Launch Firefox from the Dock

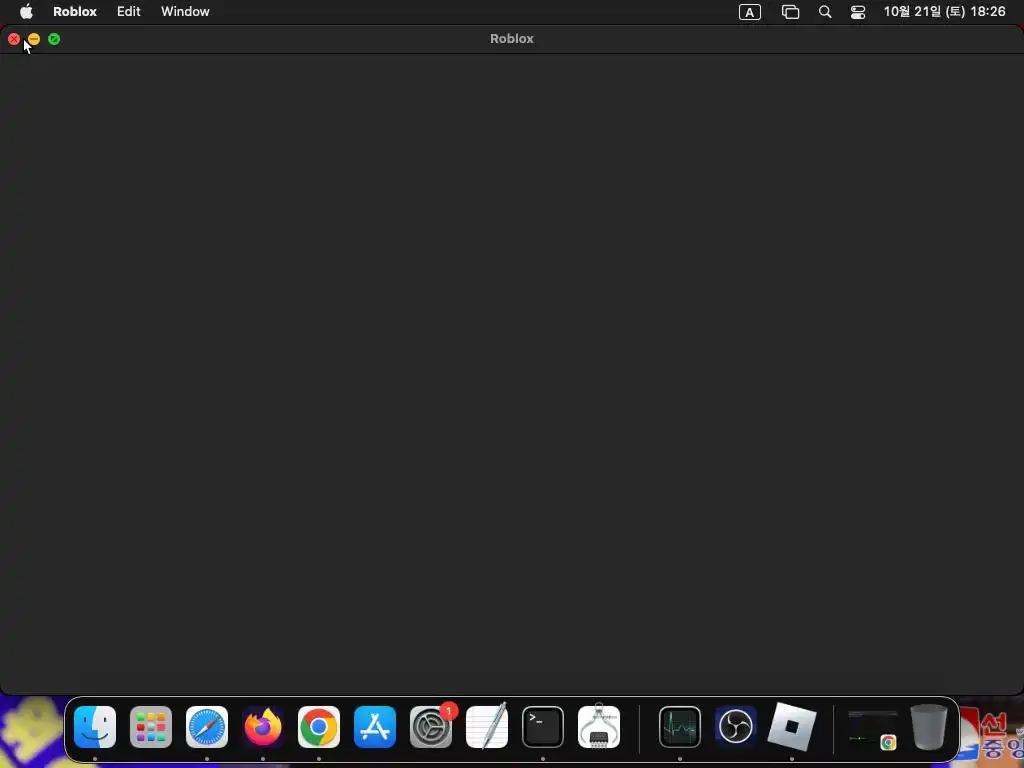263,726
